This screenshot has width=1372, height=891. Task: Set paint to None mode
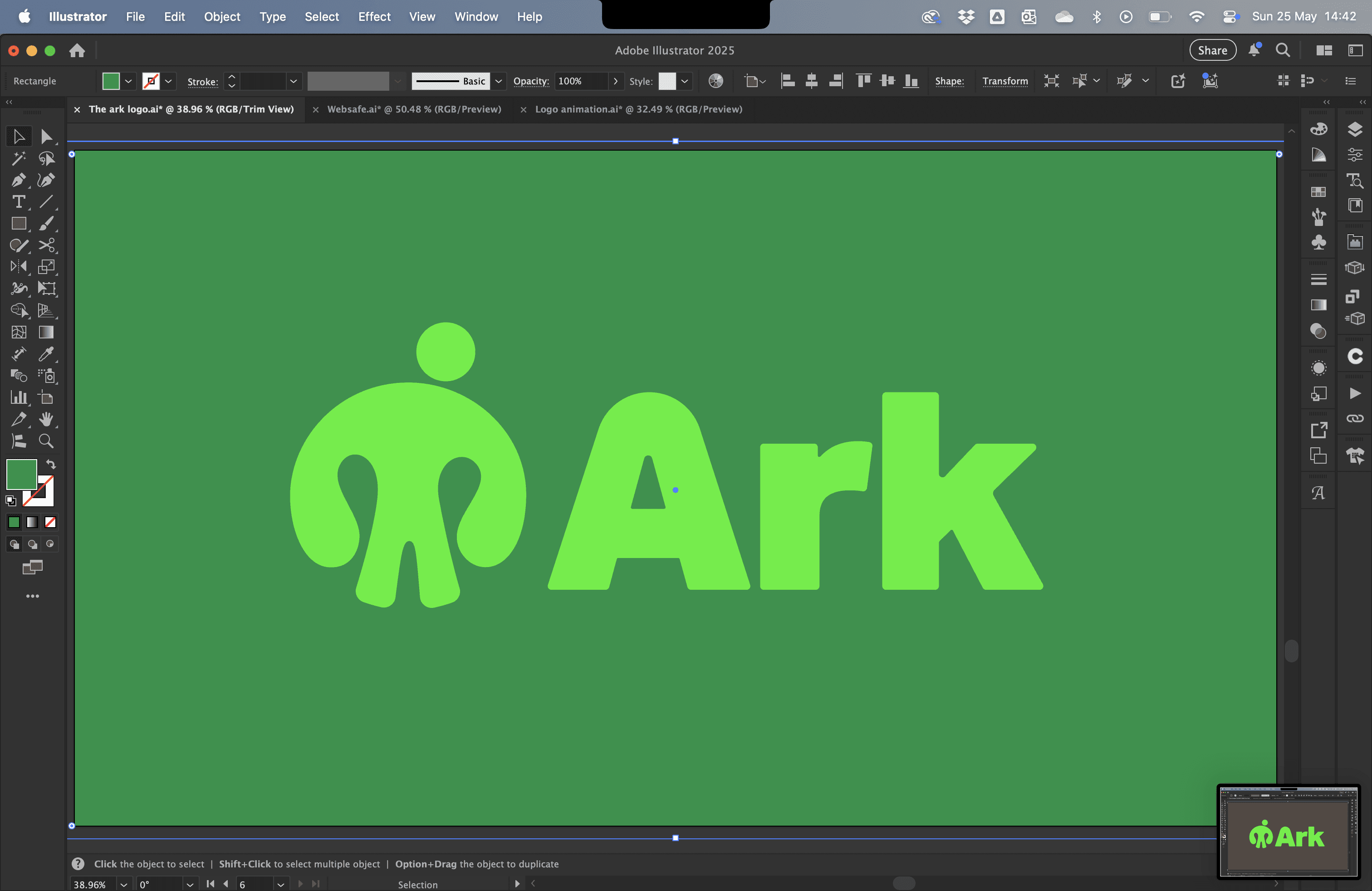tap(50, 522)
